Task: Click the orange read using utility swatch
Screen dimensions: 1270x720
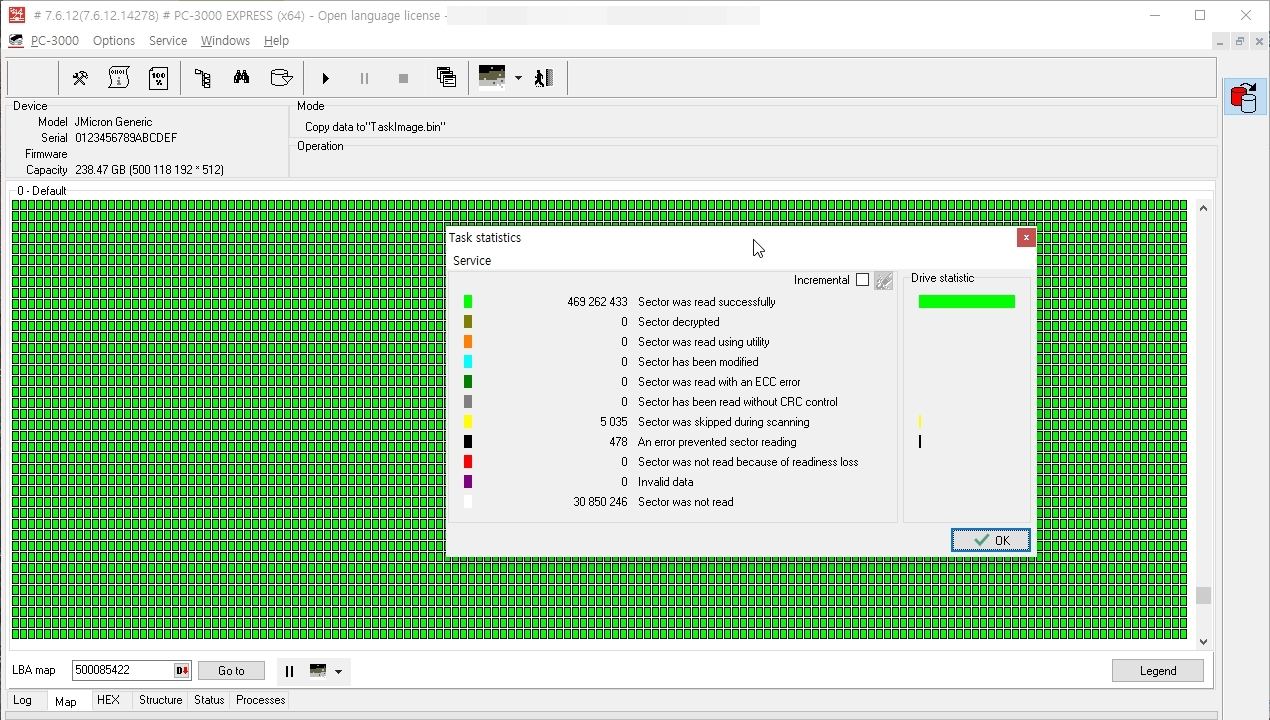Action: pos(468,342)
